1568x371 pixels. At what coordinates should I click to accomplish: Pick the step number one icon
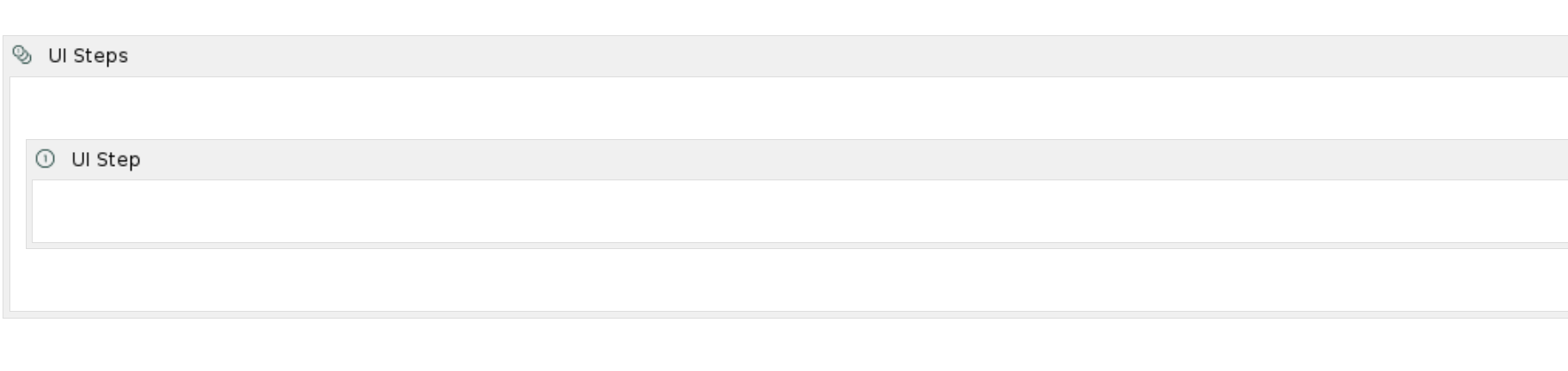coord(46,159)
